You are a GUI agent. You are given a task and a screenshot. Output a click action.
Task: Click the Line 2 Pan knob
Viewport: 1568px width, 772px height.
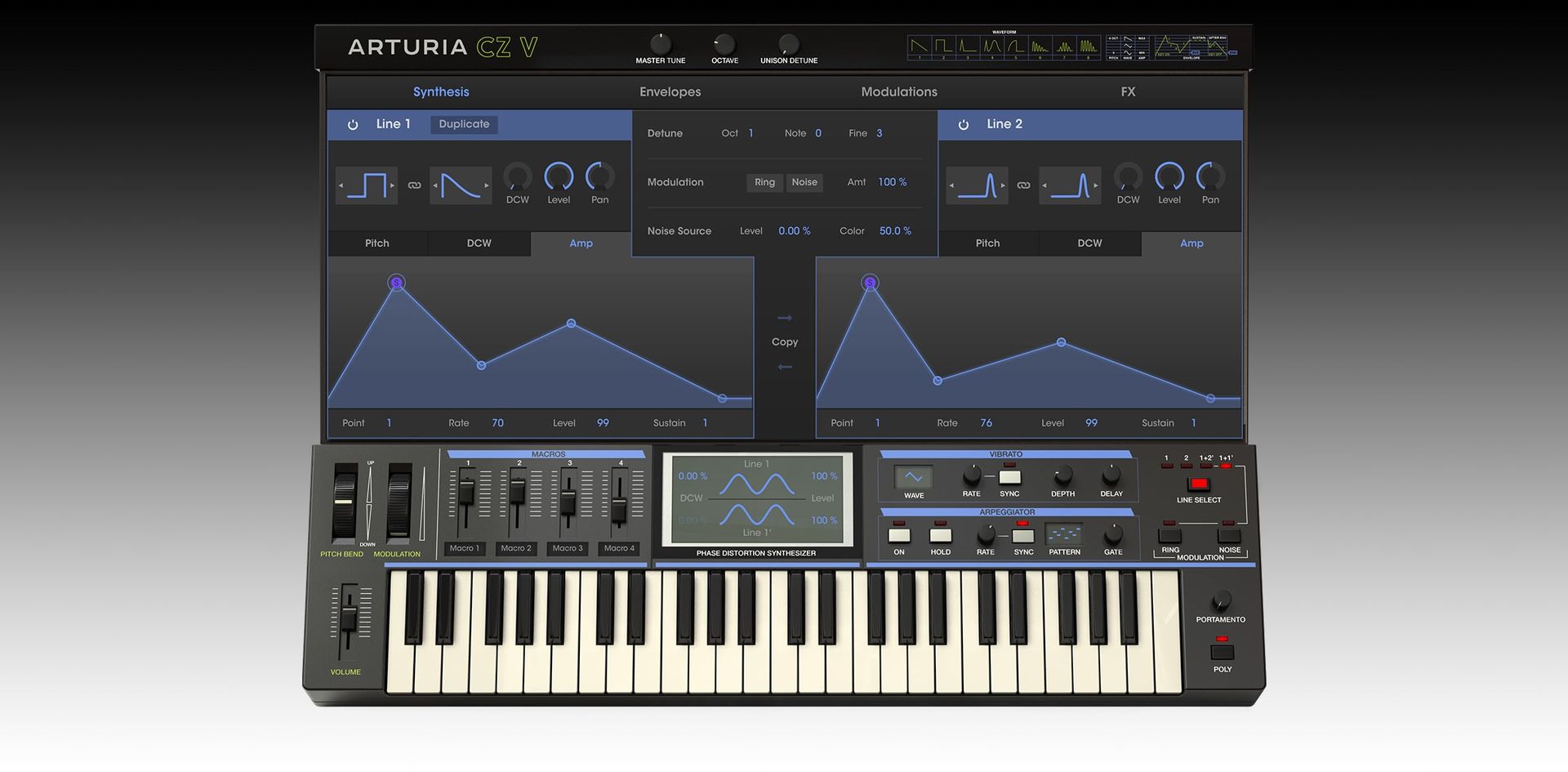[x=1210, y=176]
